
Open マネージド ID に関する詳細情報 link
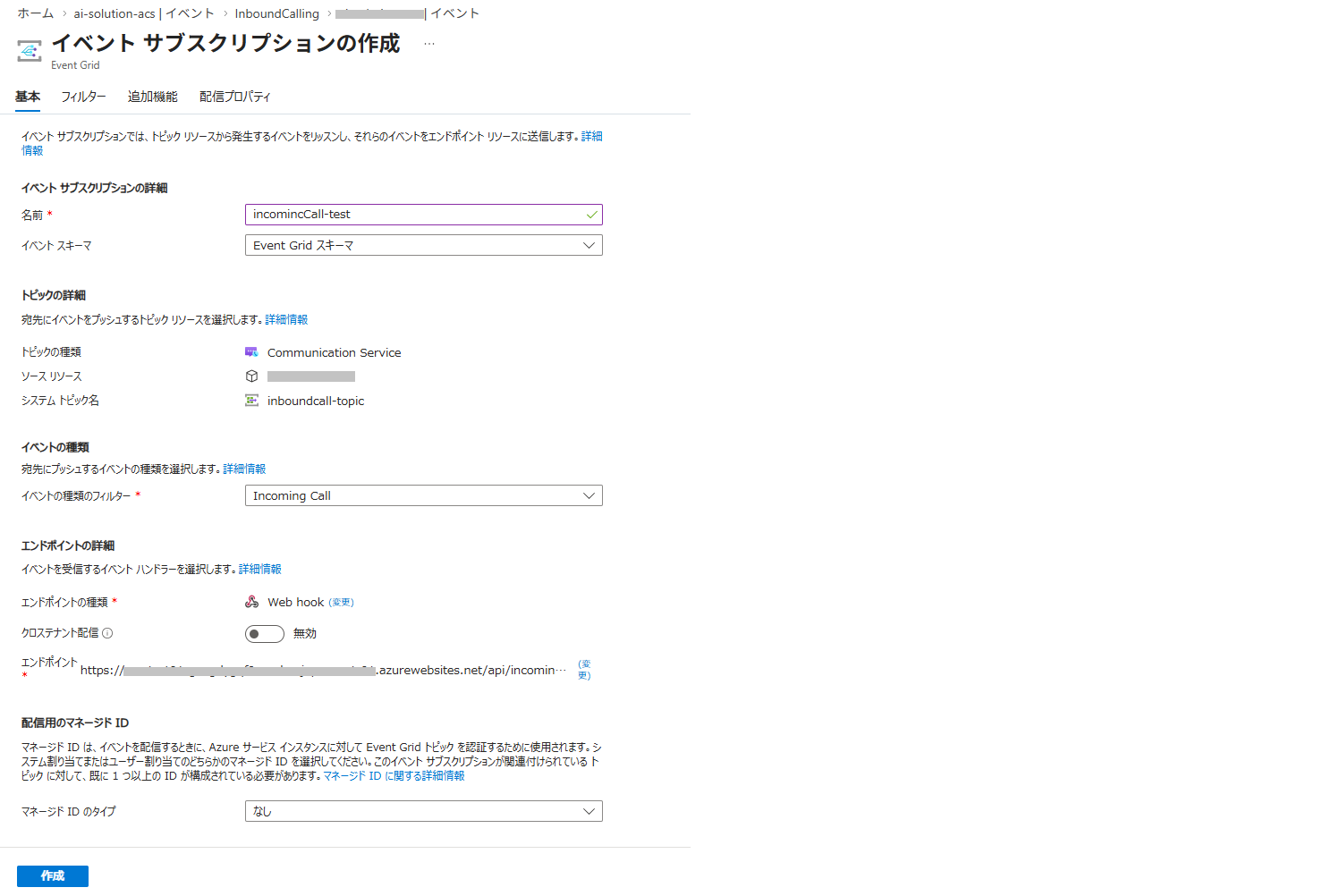pos(394,776)
